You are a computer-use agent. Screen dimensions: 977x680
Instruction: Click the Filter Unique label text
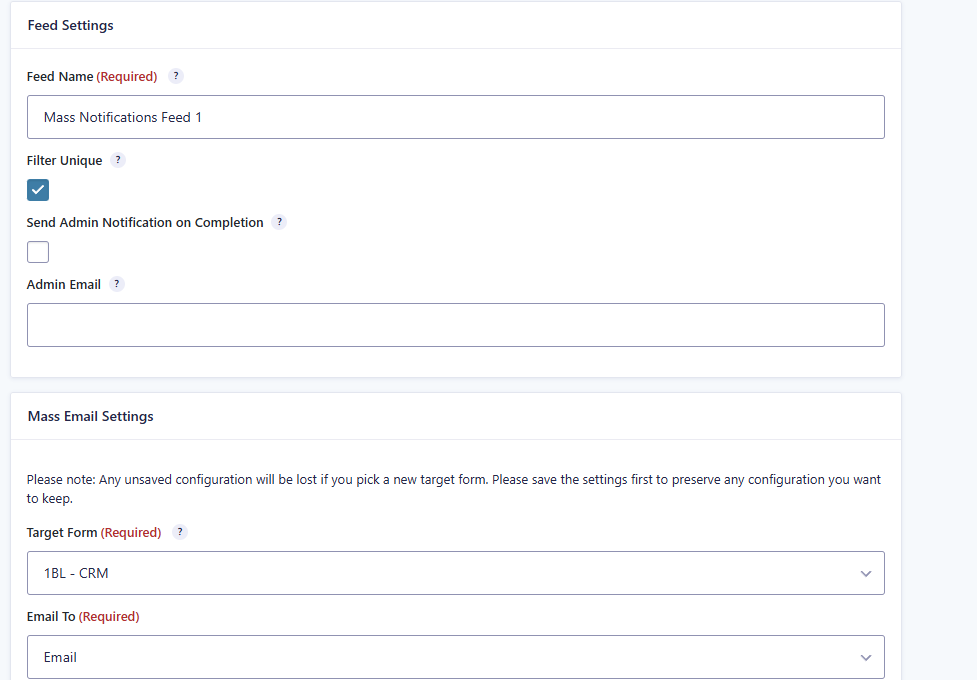(x=64, y=161)
